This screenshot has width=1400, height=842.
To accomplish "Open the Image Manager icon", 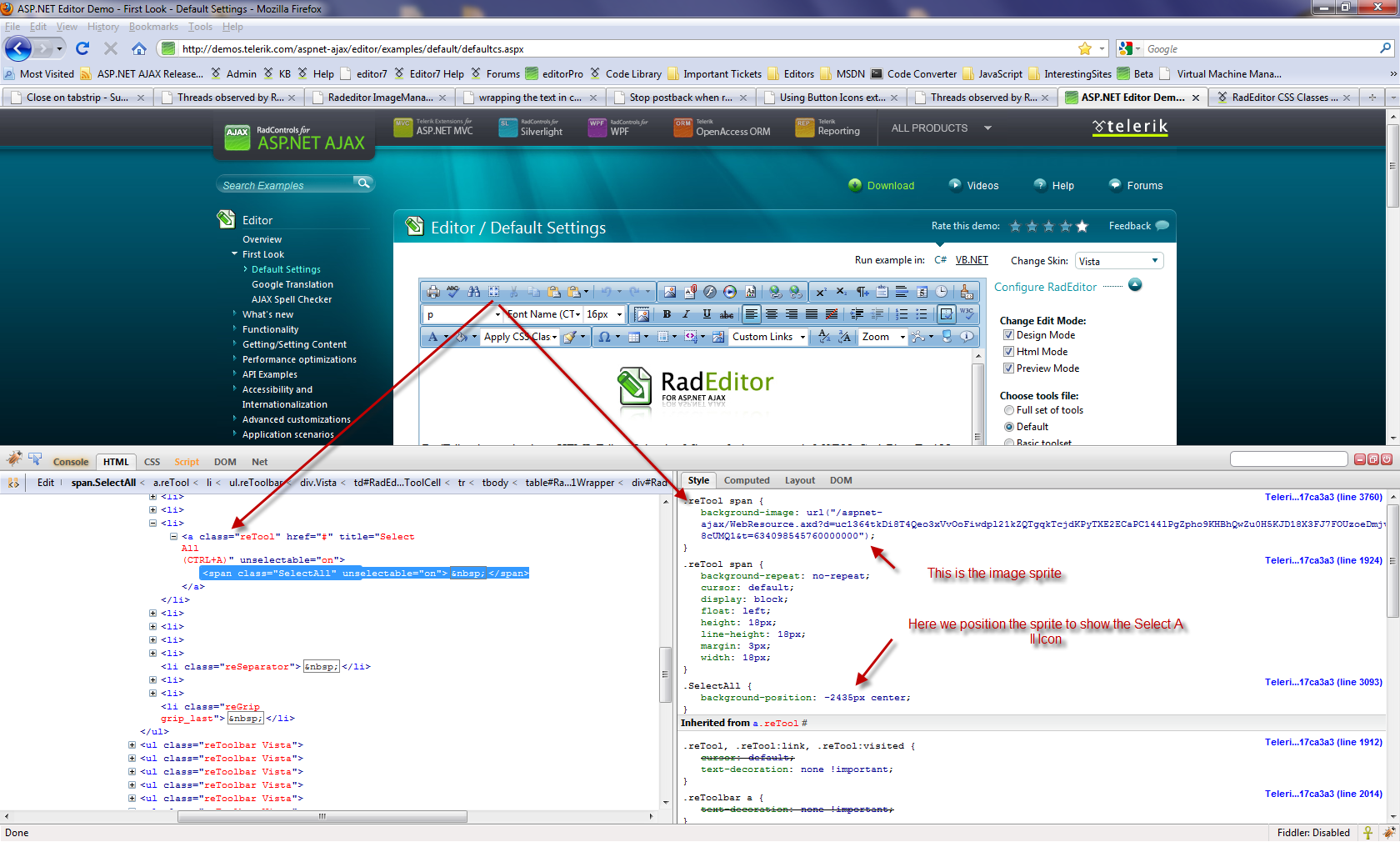I will click(670, 292).
